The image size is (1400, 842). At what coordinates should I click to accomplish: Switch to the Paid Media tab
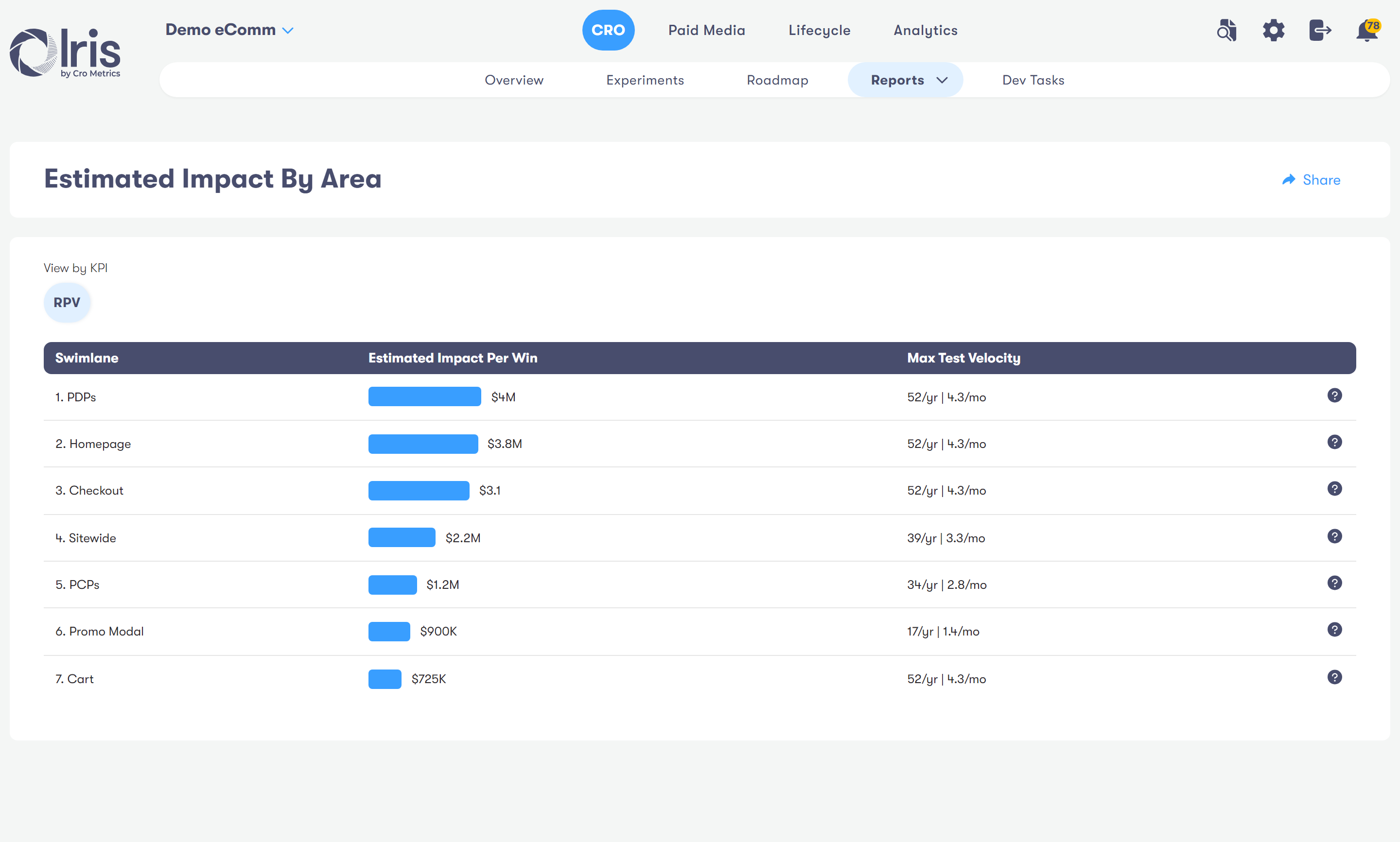tap(706, 30)
